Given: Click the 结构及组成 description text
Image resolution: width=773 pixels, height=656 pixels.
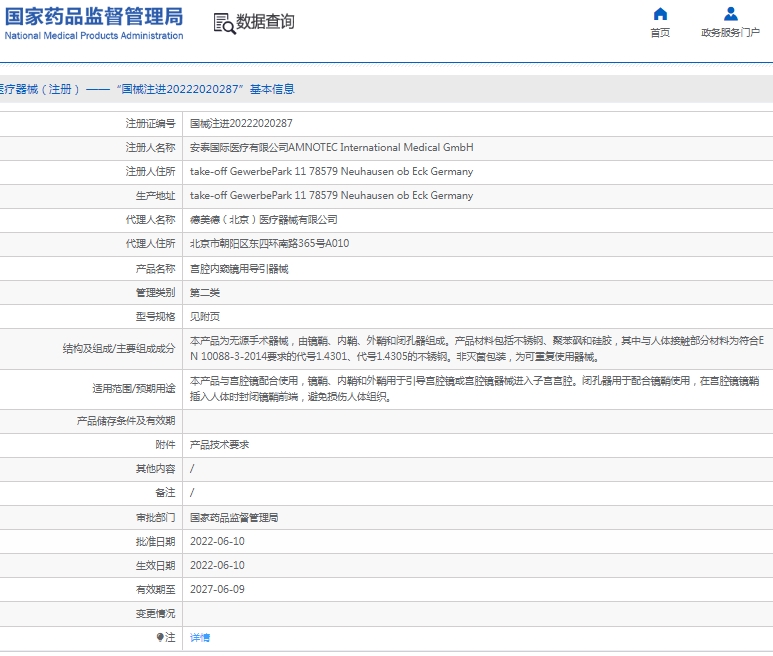Looking at the screenshot, I should point(477,348).
